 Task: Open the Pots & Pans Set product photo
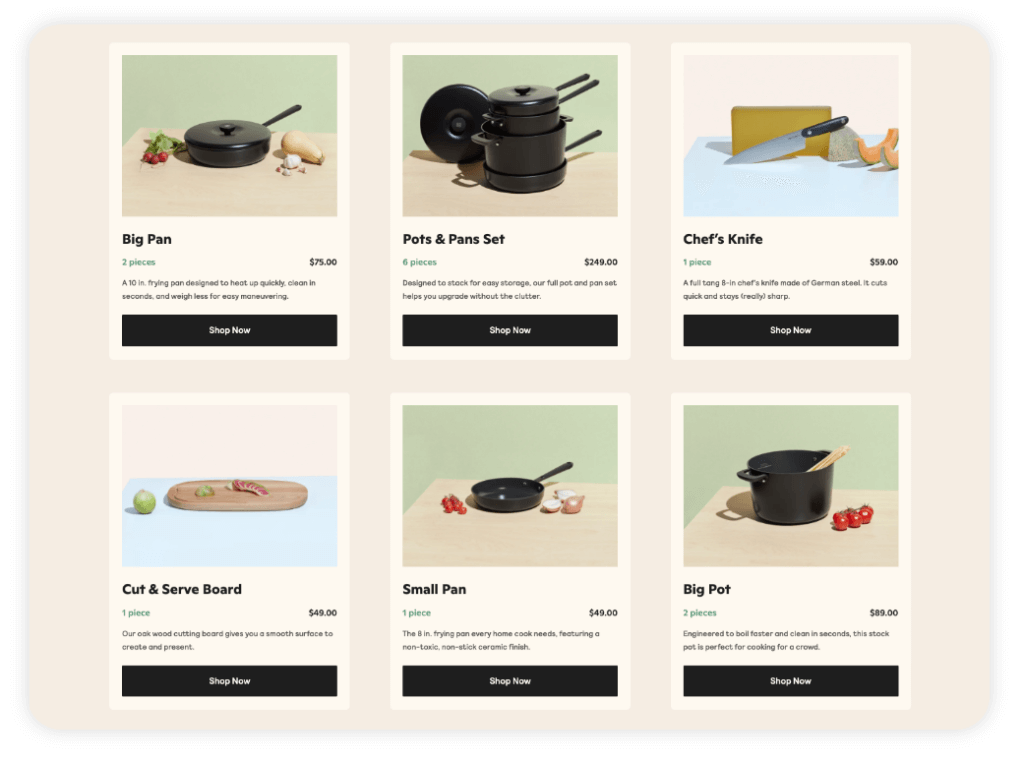pos(509,136)
